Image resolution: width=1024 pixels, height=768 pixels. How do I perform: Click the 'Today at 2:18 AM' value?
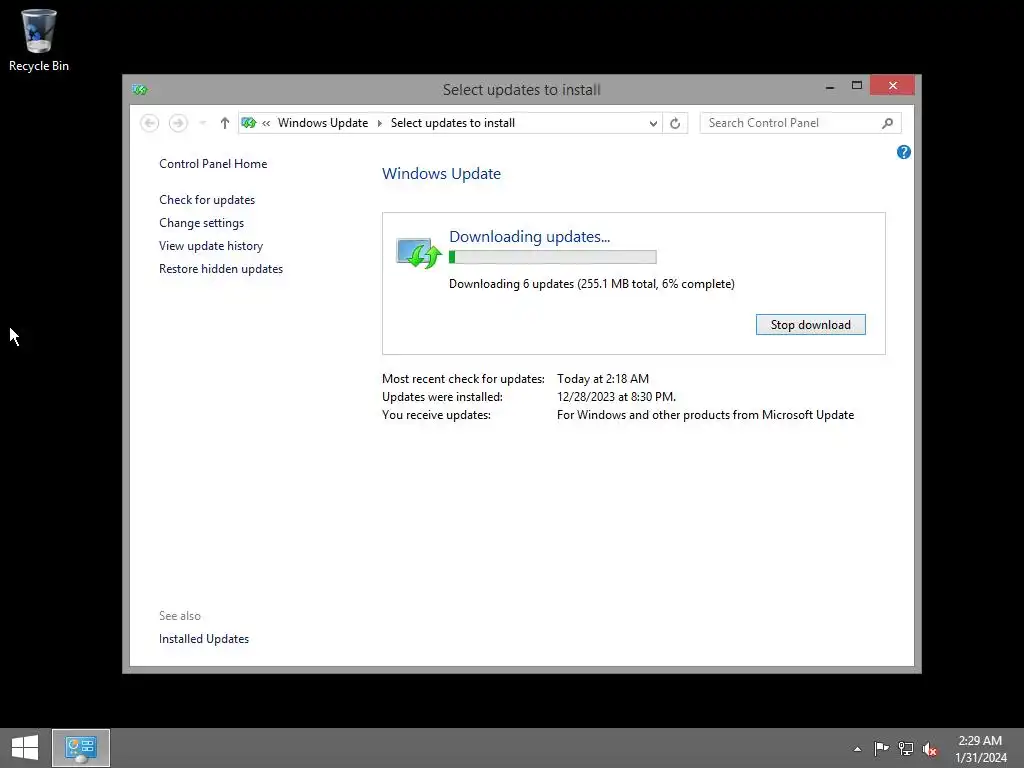click(603, 379)
